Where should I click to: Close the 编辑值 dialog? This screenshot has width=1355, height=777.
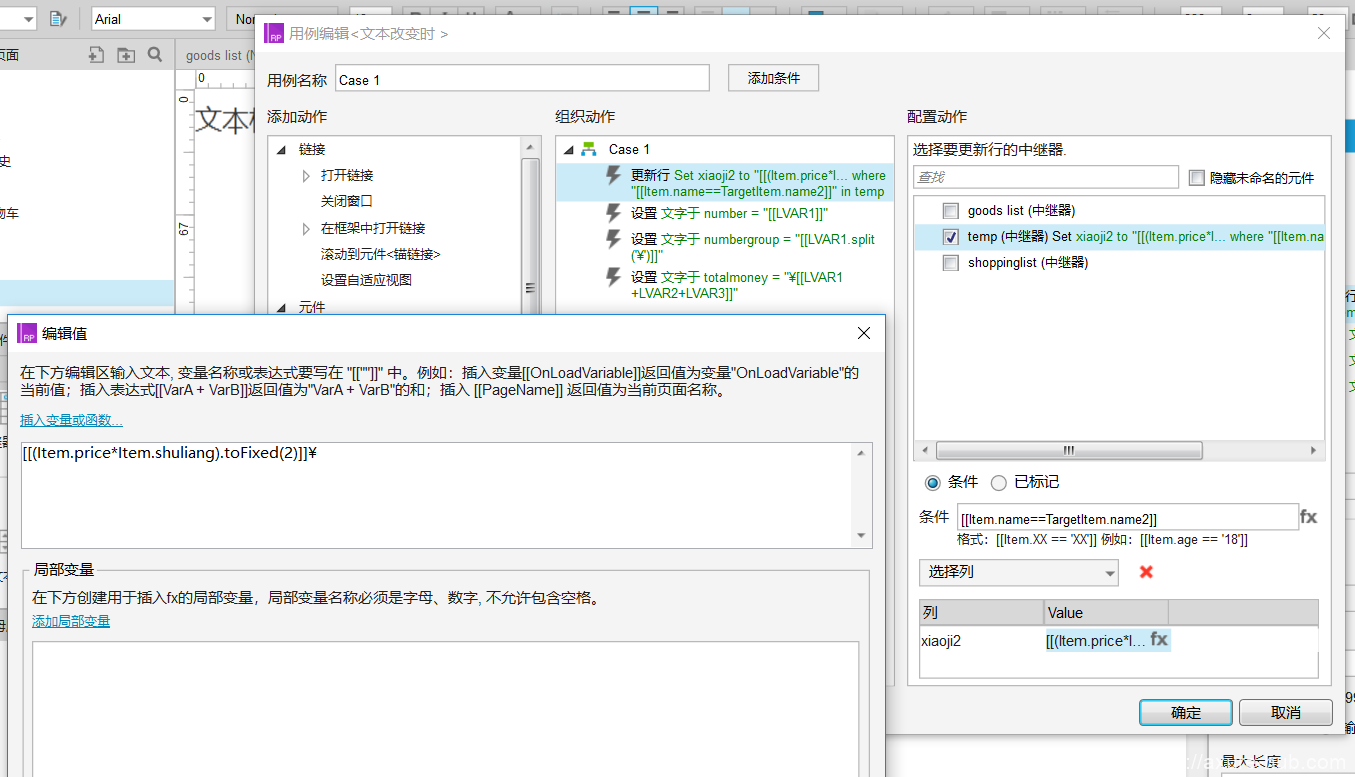coord(864,333)
